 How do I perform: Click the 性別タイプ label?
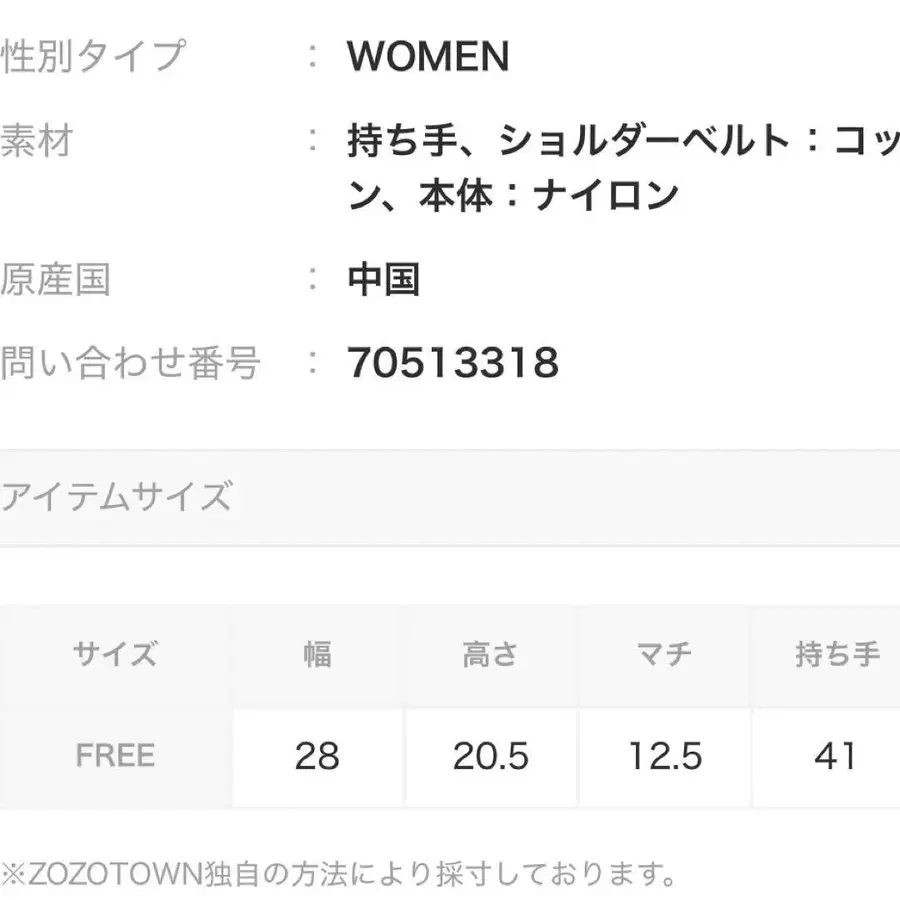[x=93, y=56]
